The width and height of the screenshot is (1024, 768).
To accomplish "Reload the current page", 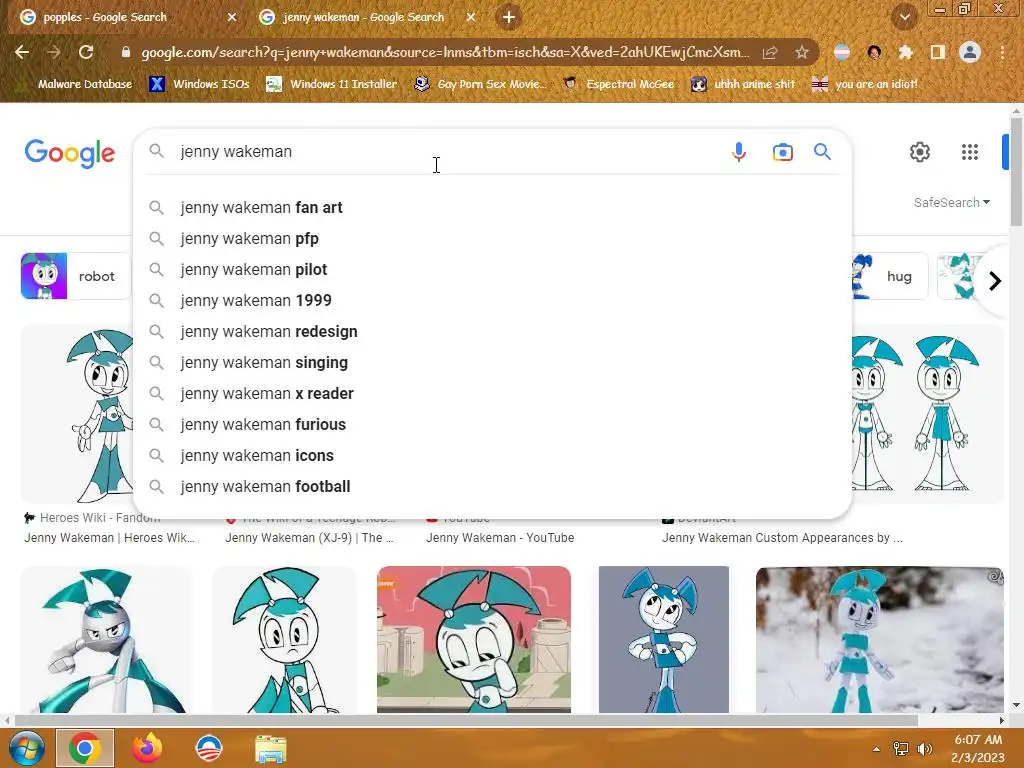I will point(86,52).
